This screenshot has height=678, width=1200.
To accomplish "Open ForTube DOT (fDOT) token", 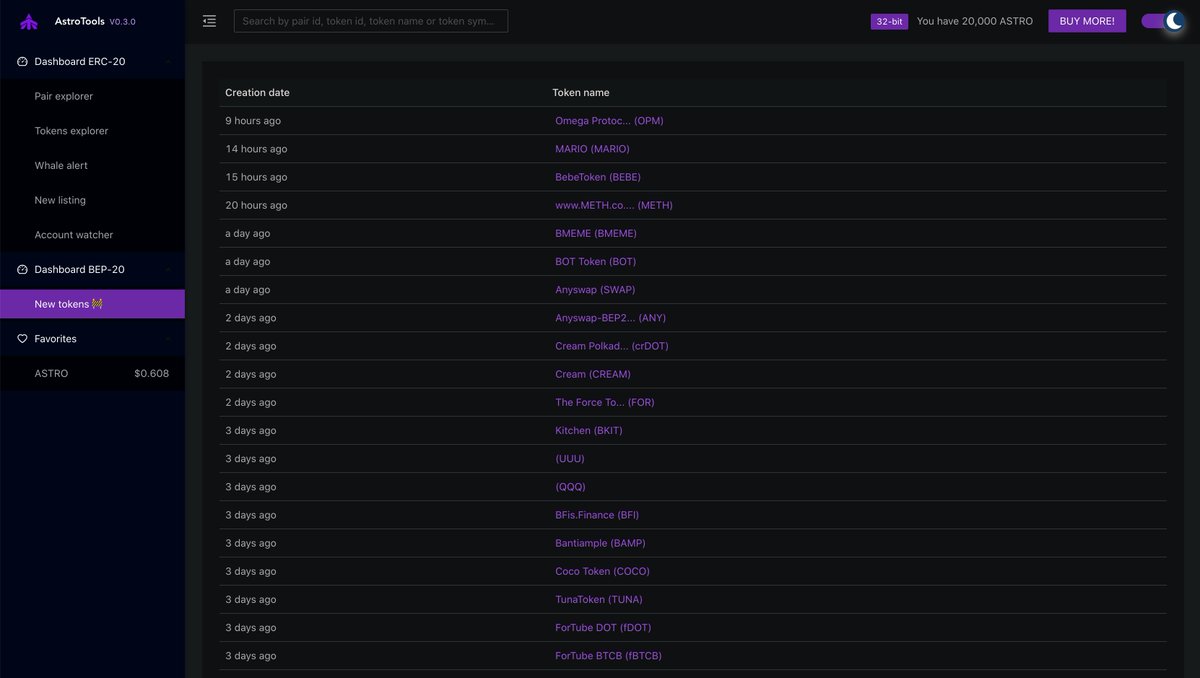I will coord(603,627).
